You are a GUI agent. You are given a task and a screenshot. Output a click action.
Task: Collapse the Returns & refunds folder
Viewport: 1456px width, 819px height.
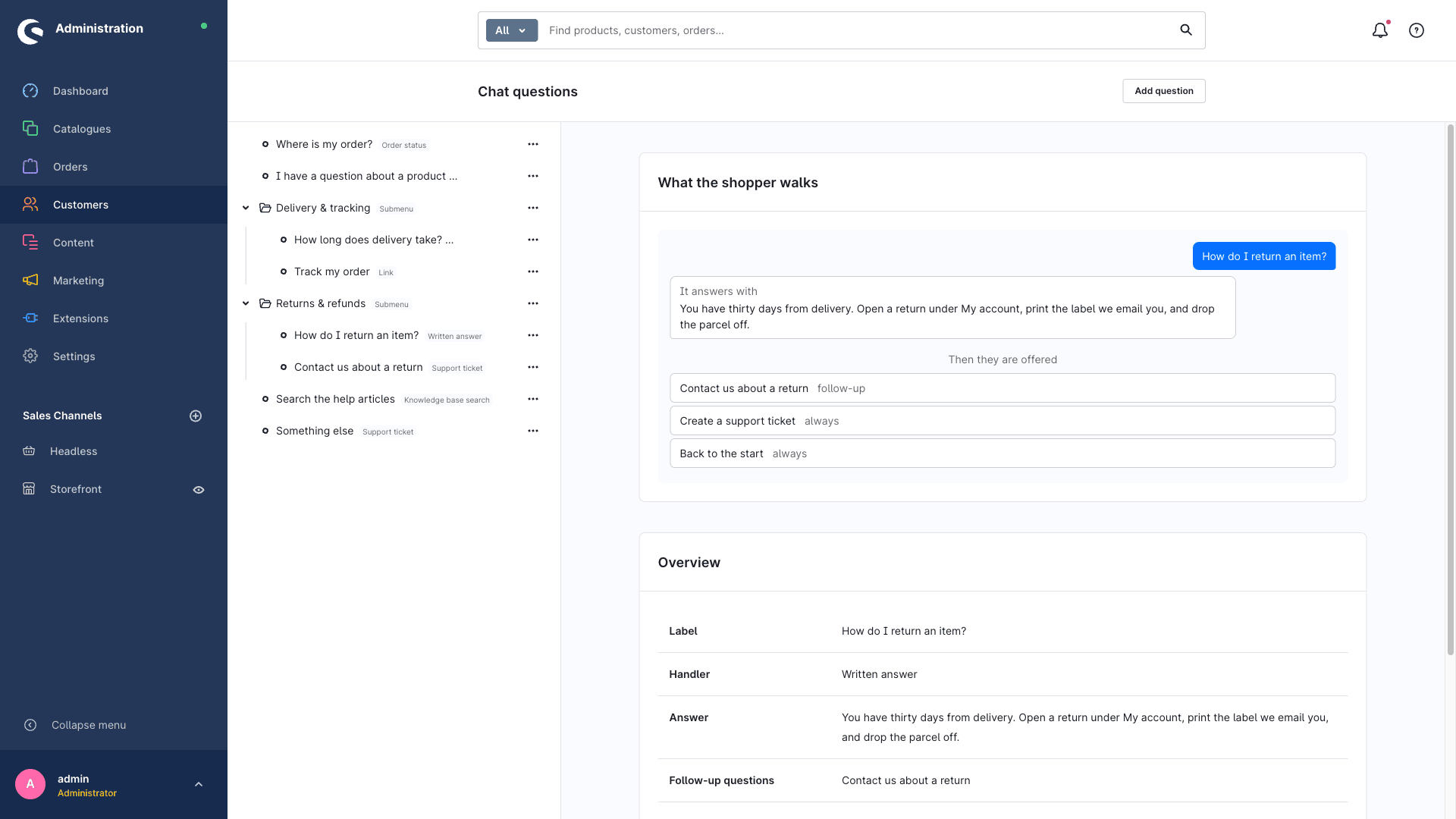[246, 303]
